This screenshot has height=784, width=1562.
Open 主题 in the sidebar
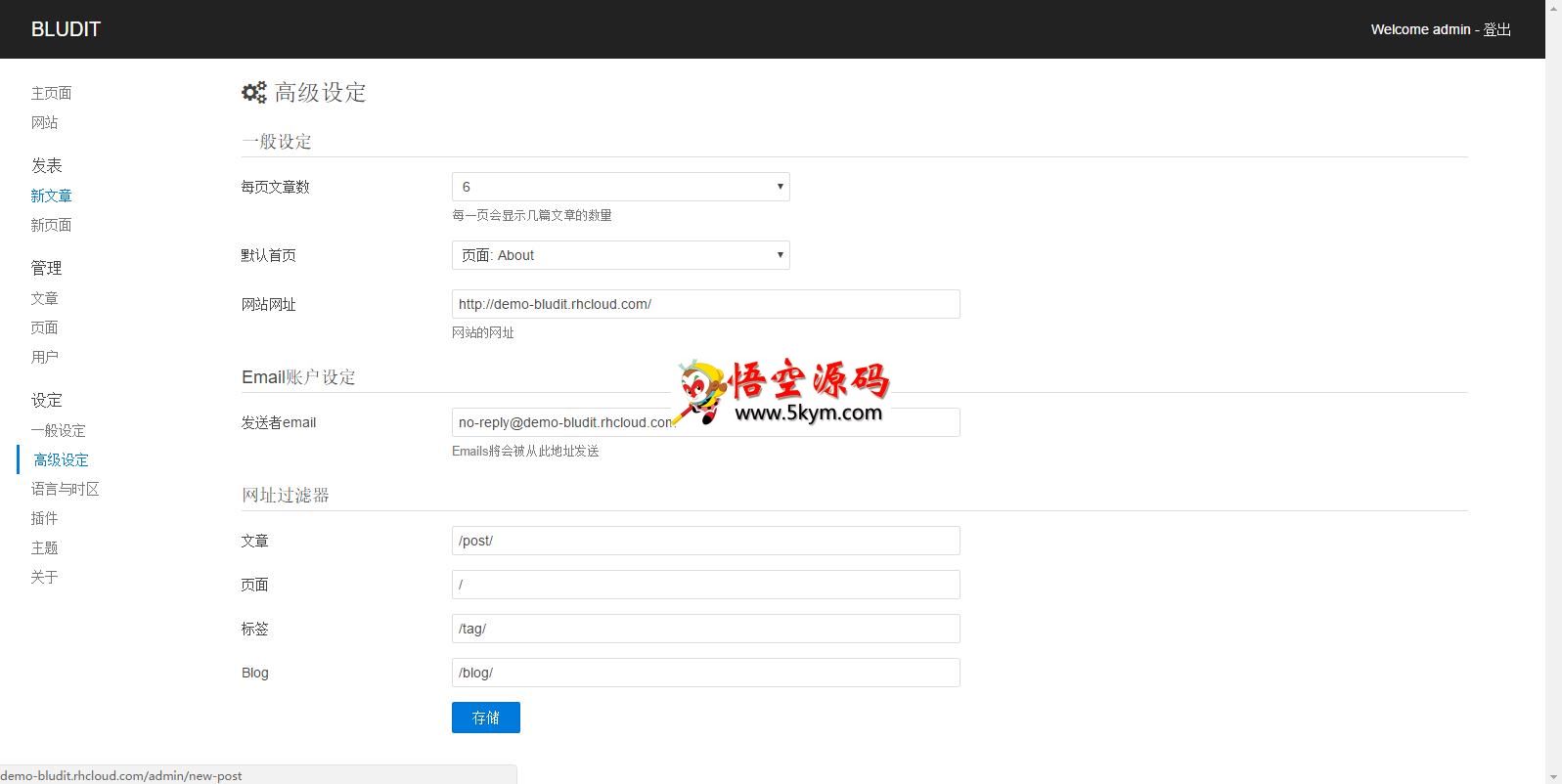tap(44, 547)
